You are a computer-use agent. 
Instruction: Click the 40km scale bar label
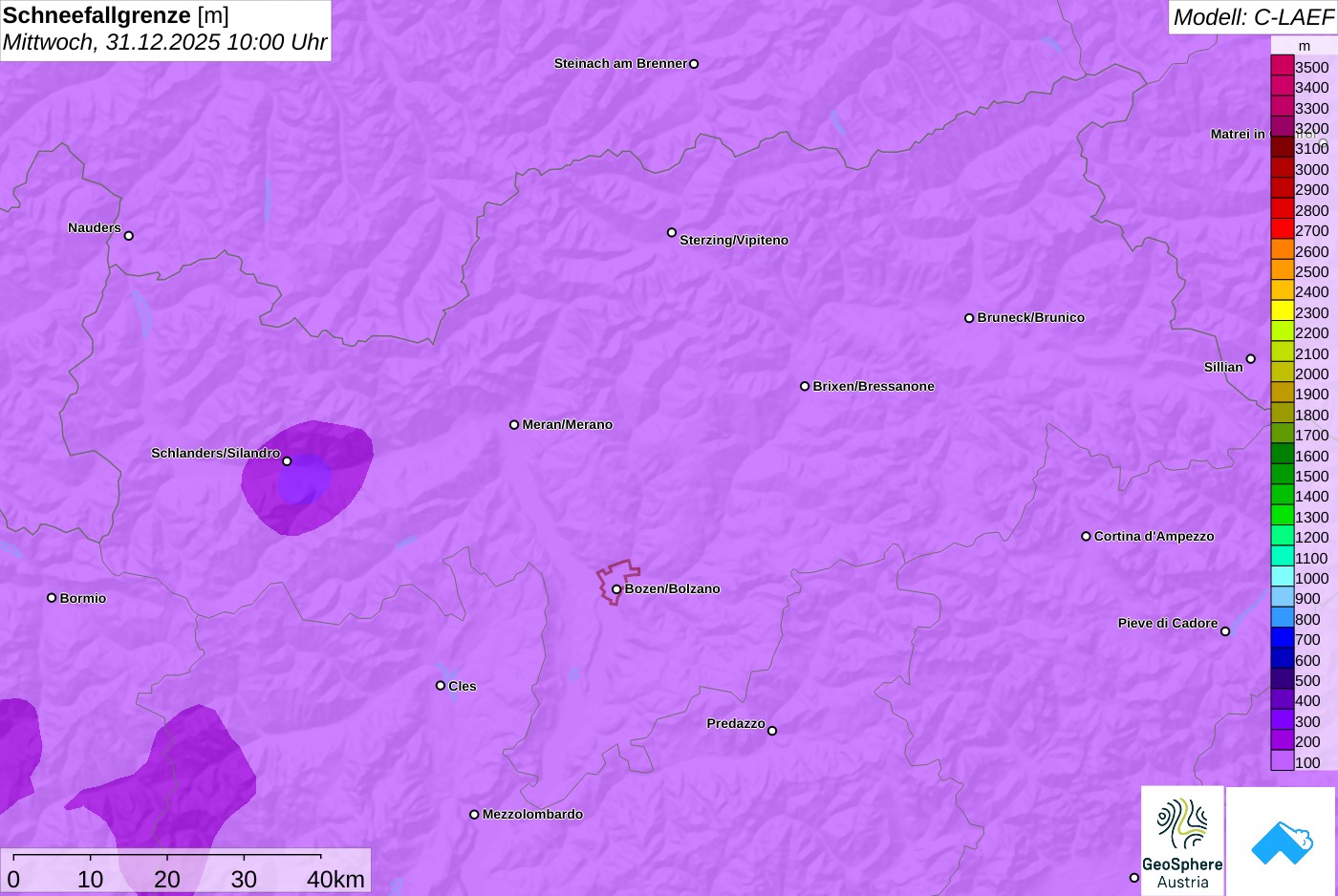pos(335,879)
